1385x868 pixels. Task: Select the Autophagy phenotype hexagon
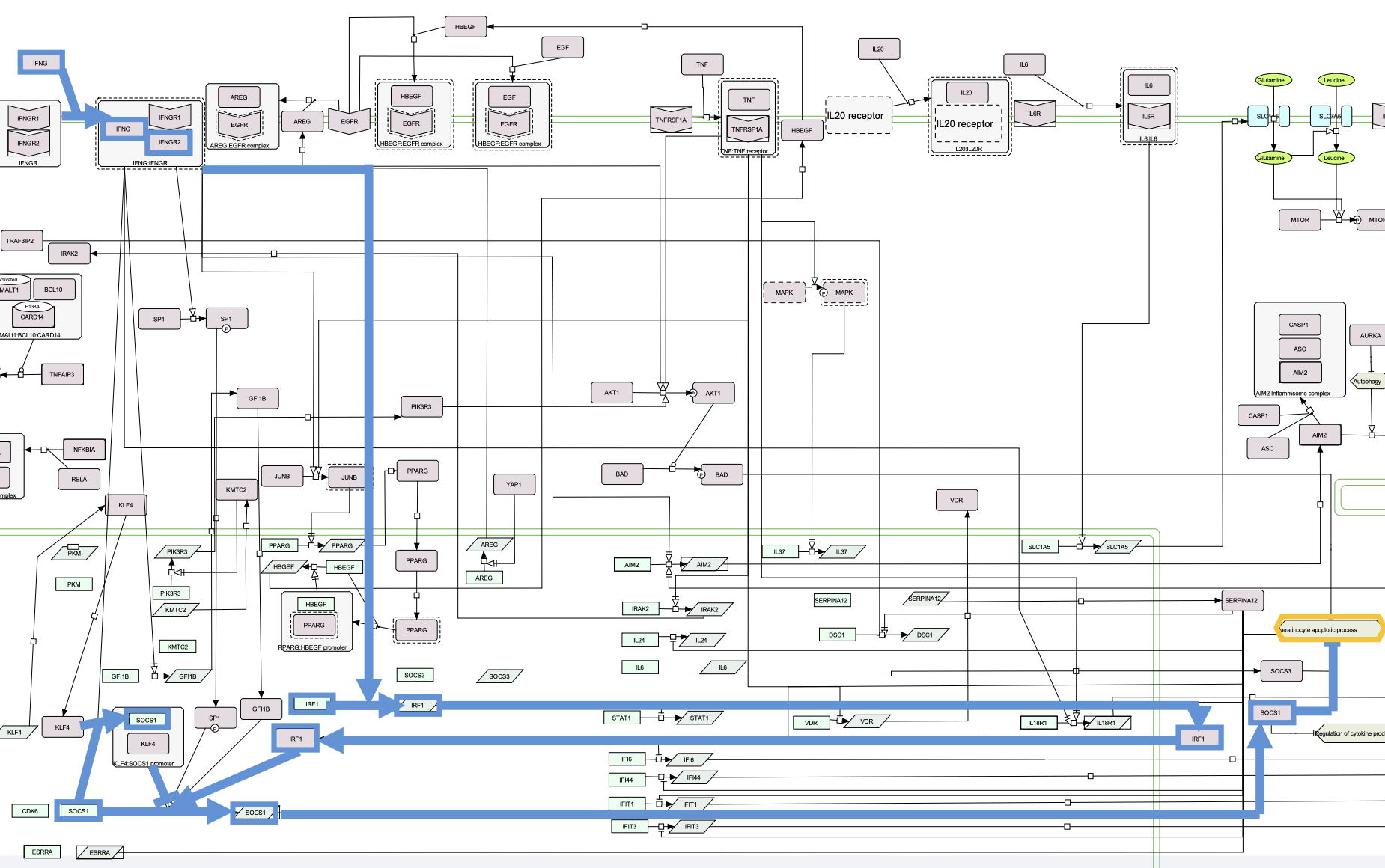1366,382
